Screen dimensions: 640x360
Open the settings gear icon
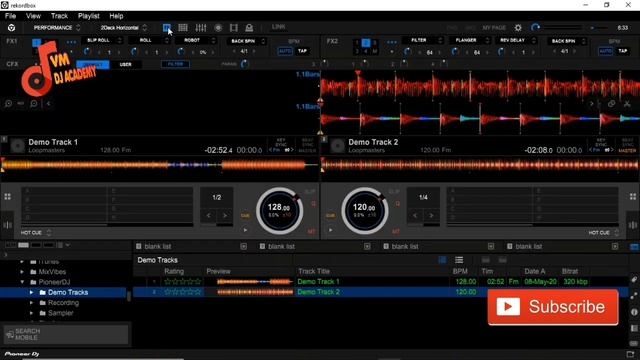518,28
